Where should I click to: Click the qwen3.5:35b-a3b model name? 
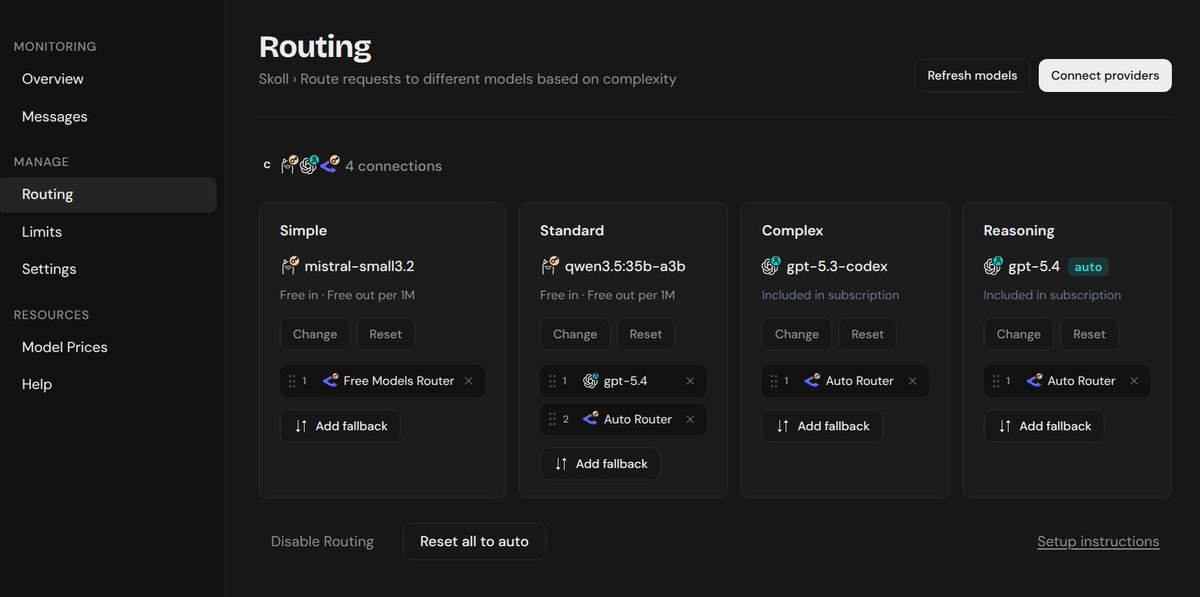pos(625,266)
